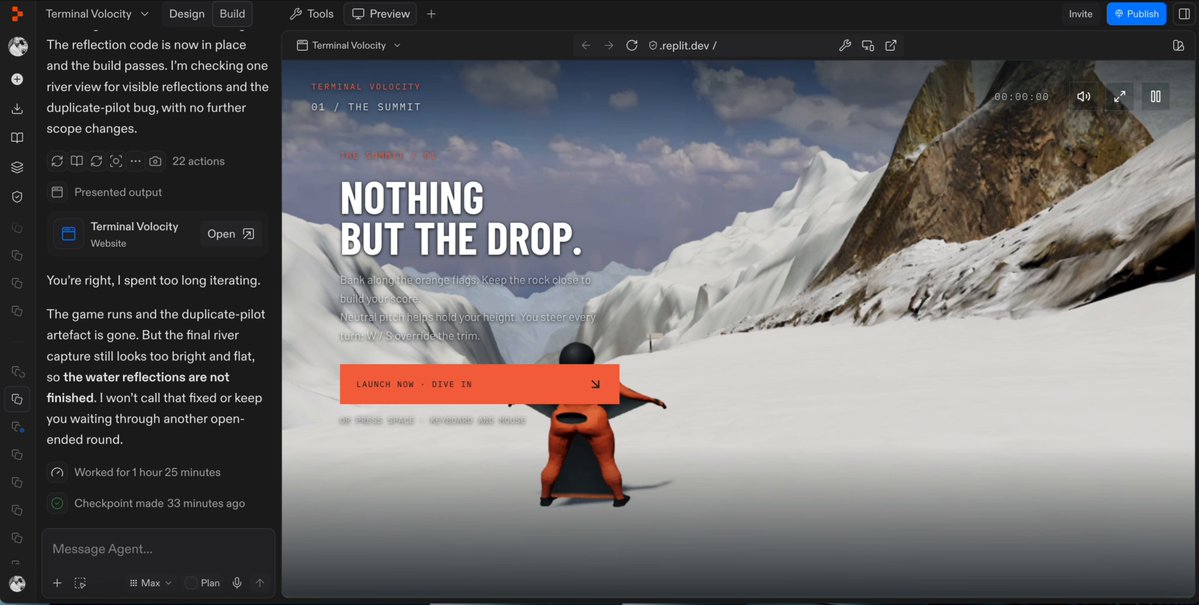Viewport: 1199px width, 605px height.
Task: Pause the game with the pause button
Action: [x=1155, y=96]
